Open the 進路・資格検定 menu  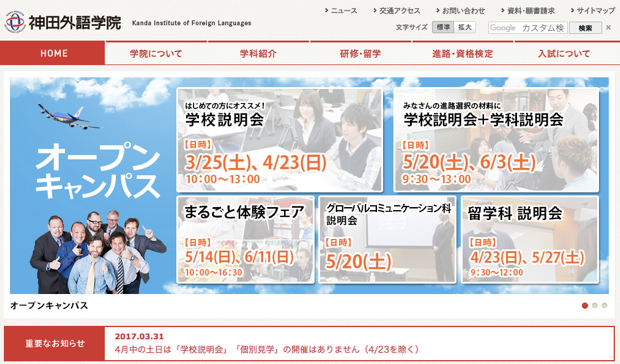coord(463,53)
